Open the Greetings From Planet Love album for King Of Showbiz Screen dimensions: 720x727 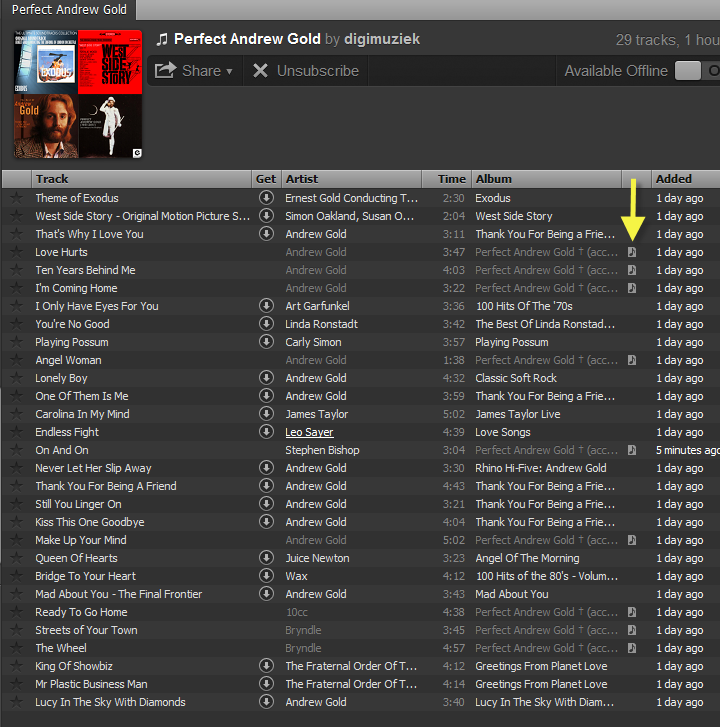click(542, 666)
